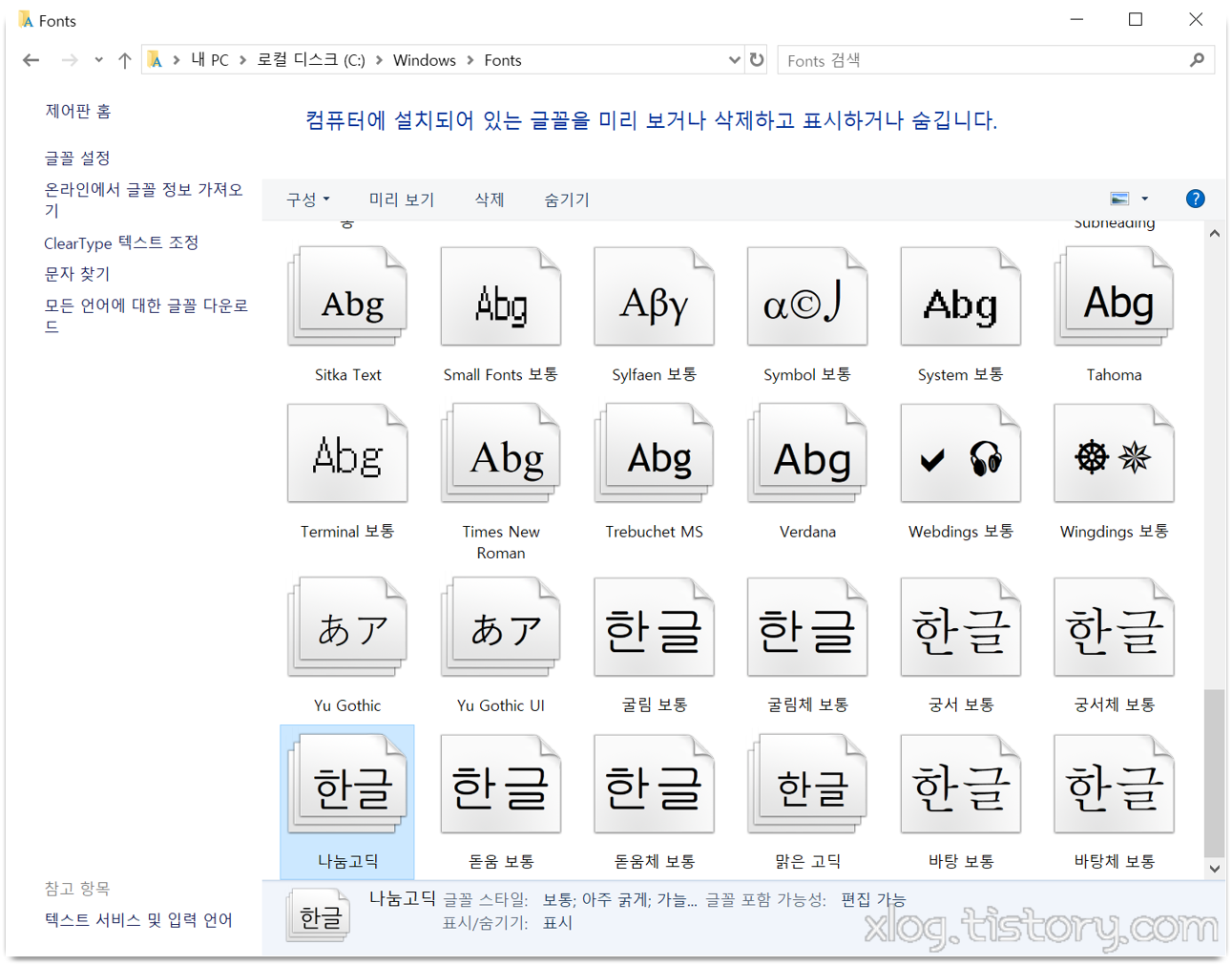Screen dimensions: 1232x966
Task: Expand the breadcrumb arrow after Windows
Action: [470, 60]
